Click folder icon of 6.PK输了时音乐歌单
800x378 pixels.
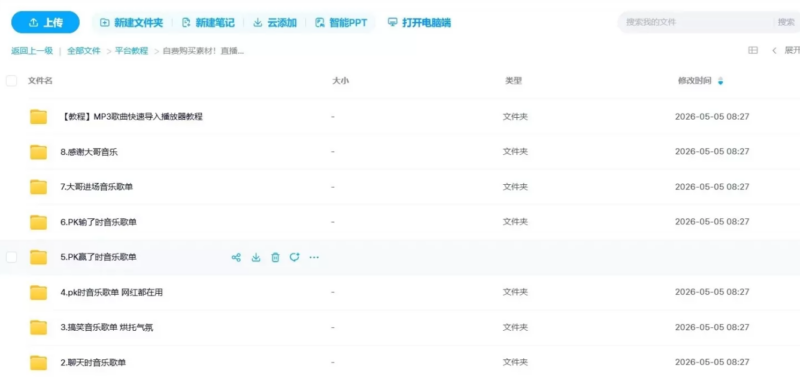click(38, 222)
